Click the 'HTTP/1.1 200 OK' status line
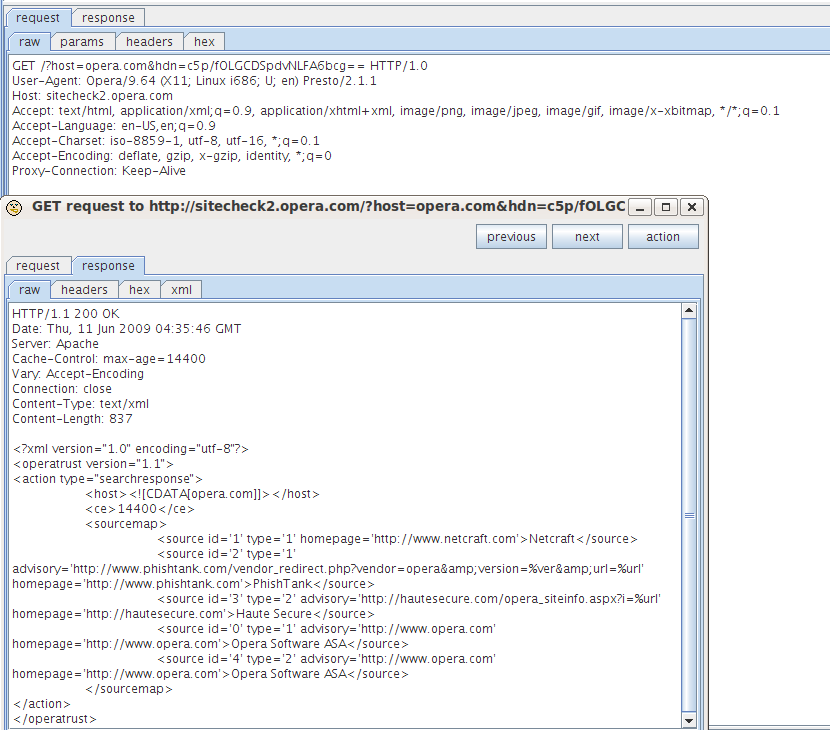Viewport: 830px width, 730px height. coord(66,313)
